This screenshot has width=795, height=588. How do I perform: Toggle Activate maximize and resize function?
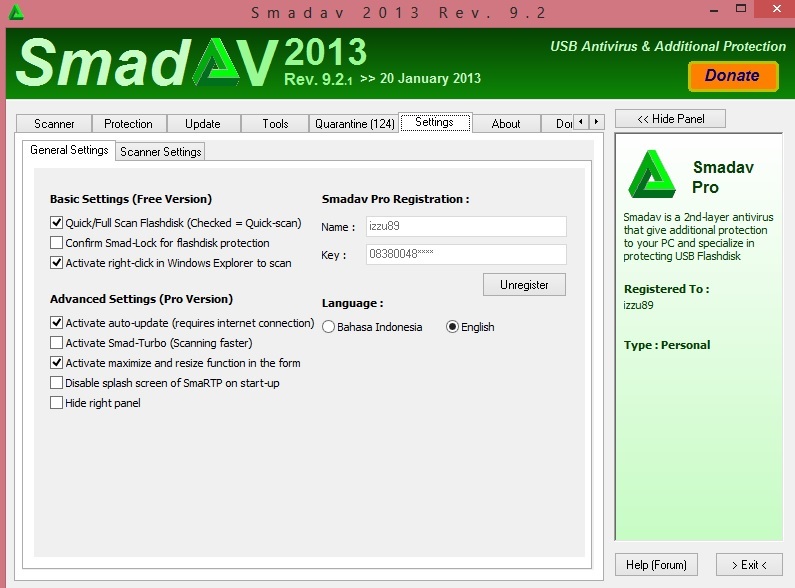tap(56, 362)
